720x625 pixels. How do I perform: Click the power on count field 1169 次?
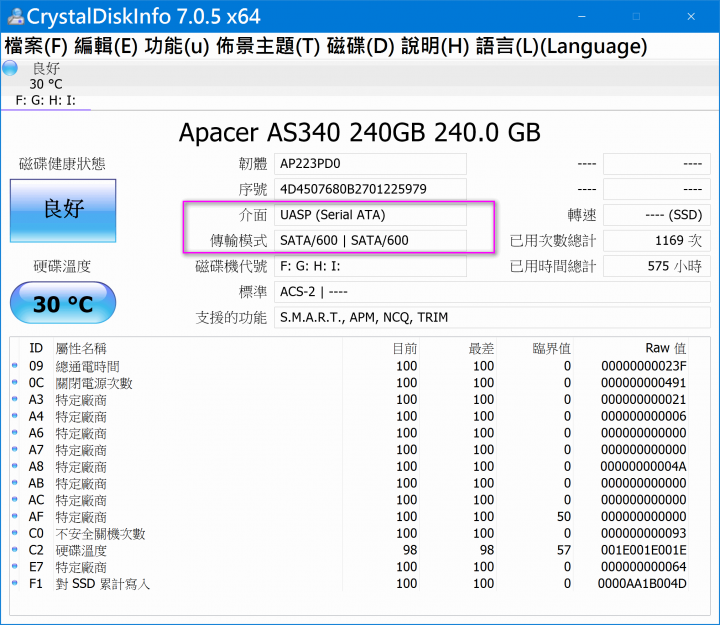click(x=657, y=241)
